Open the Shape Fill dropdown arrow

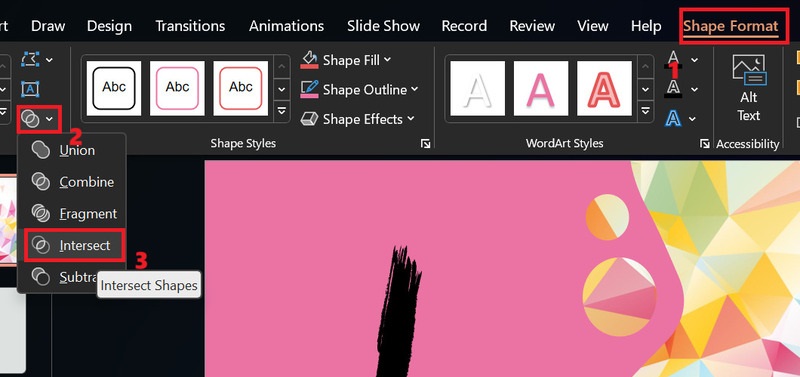pos(387,60)
